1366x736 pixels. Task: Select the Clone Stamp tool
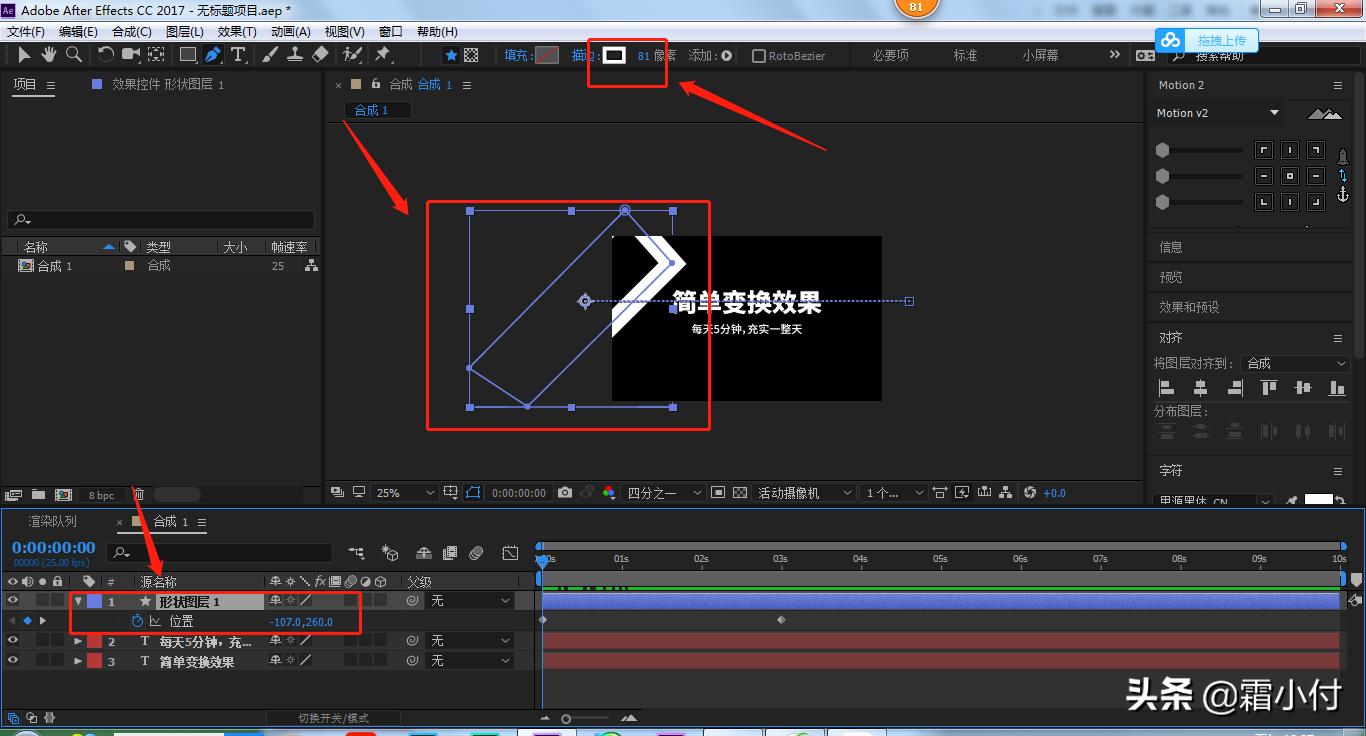tap(295, 55)
